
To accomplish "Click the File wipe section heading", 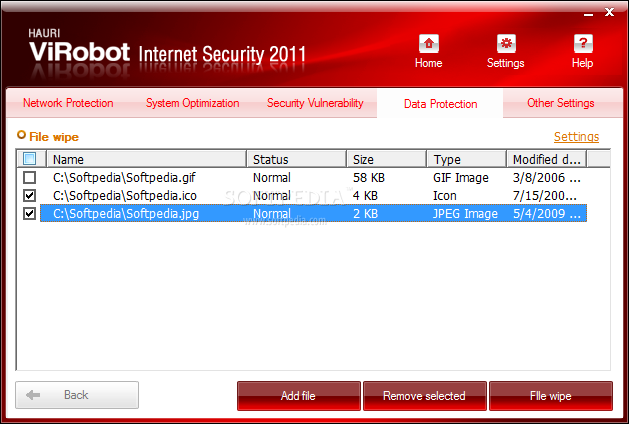I will pyautogui.click(x=54, y=137).
